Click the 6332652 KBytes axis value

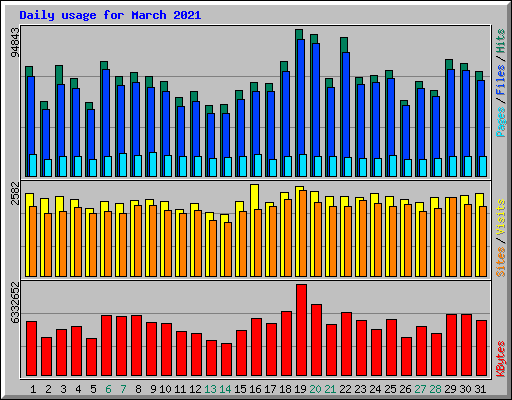tap(15, 302)
